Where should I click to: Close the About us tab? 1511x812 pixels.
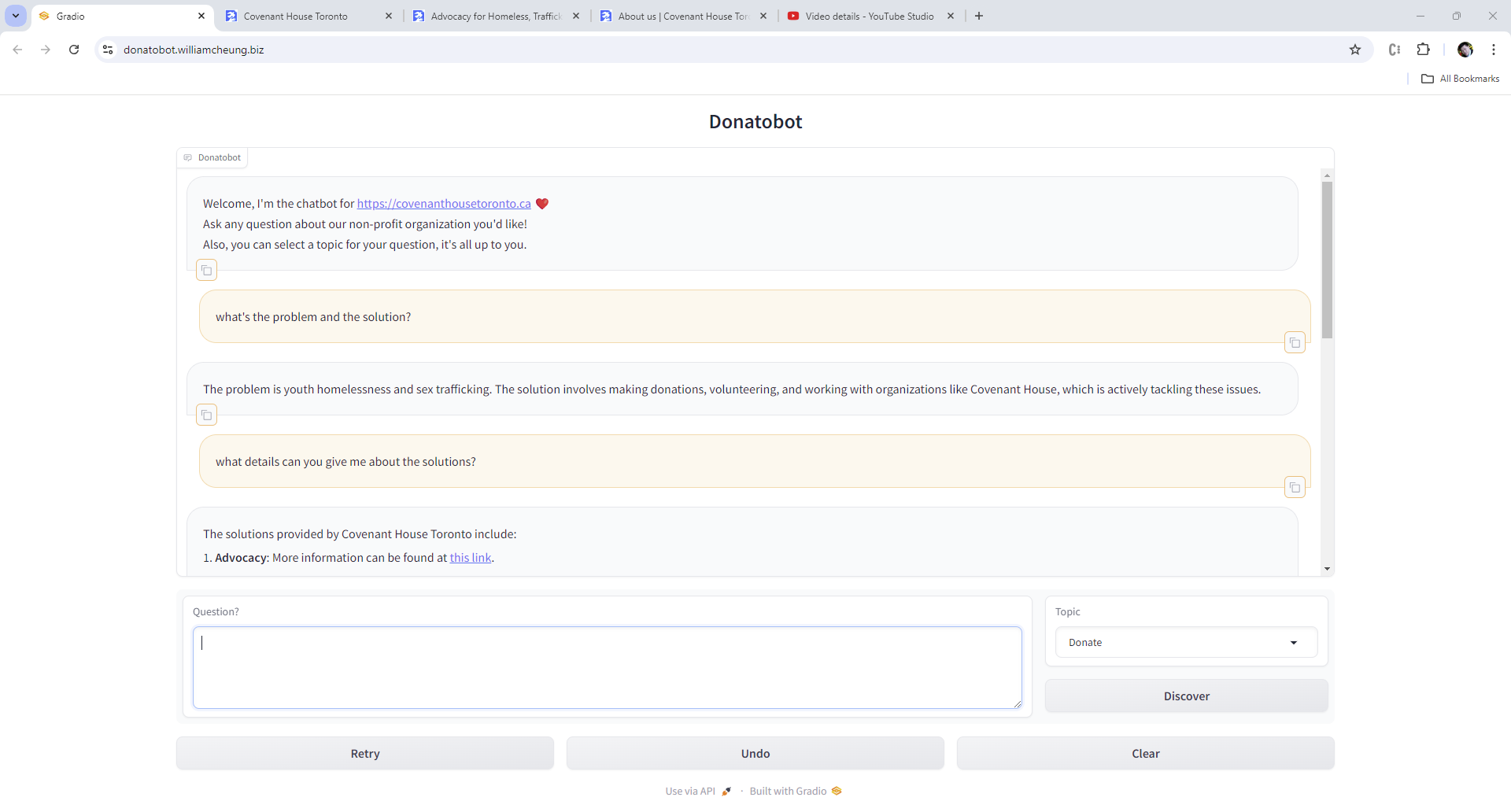763,16
